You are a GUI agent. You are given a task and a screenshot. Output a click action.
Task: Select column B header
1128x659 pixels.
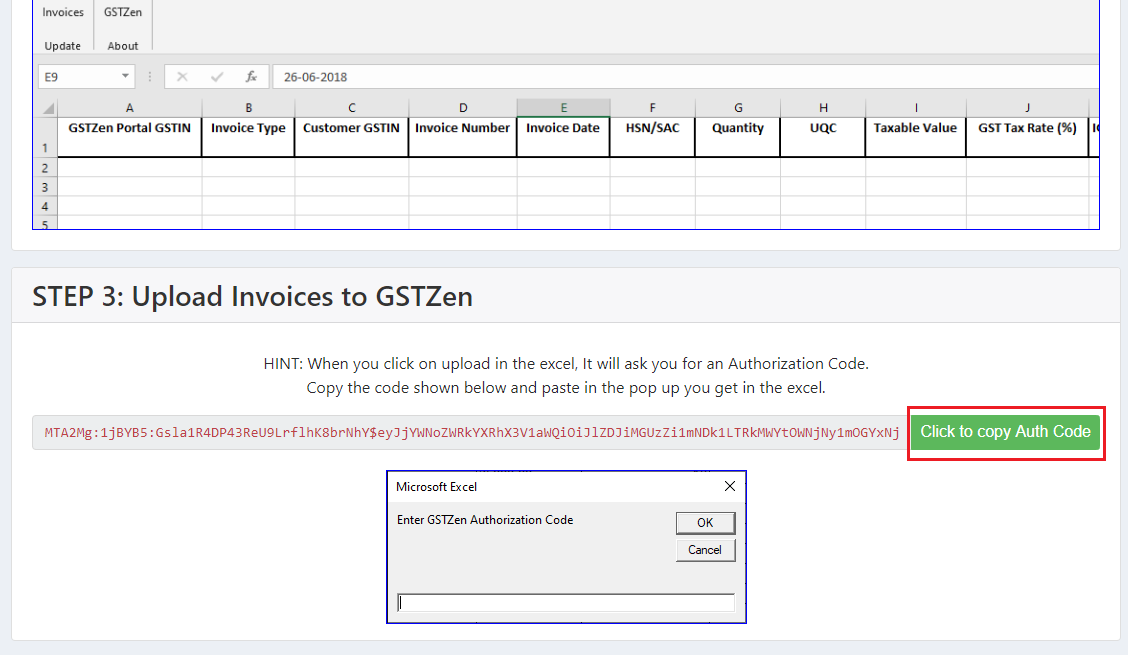248,108
